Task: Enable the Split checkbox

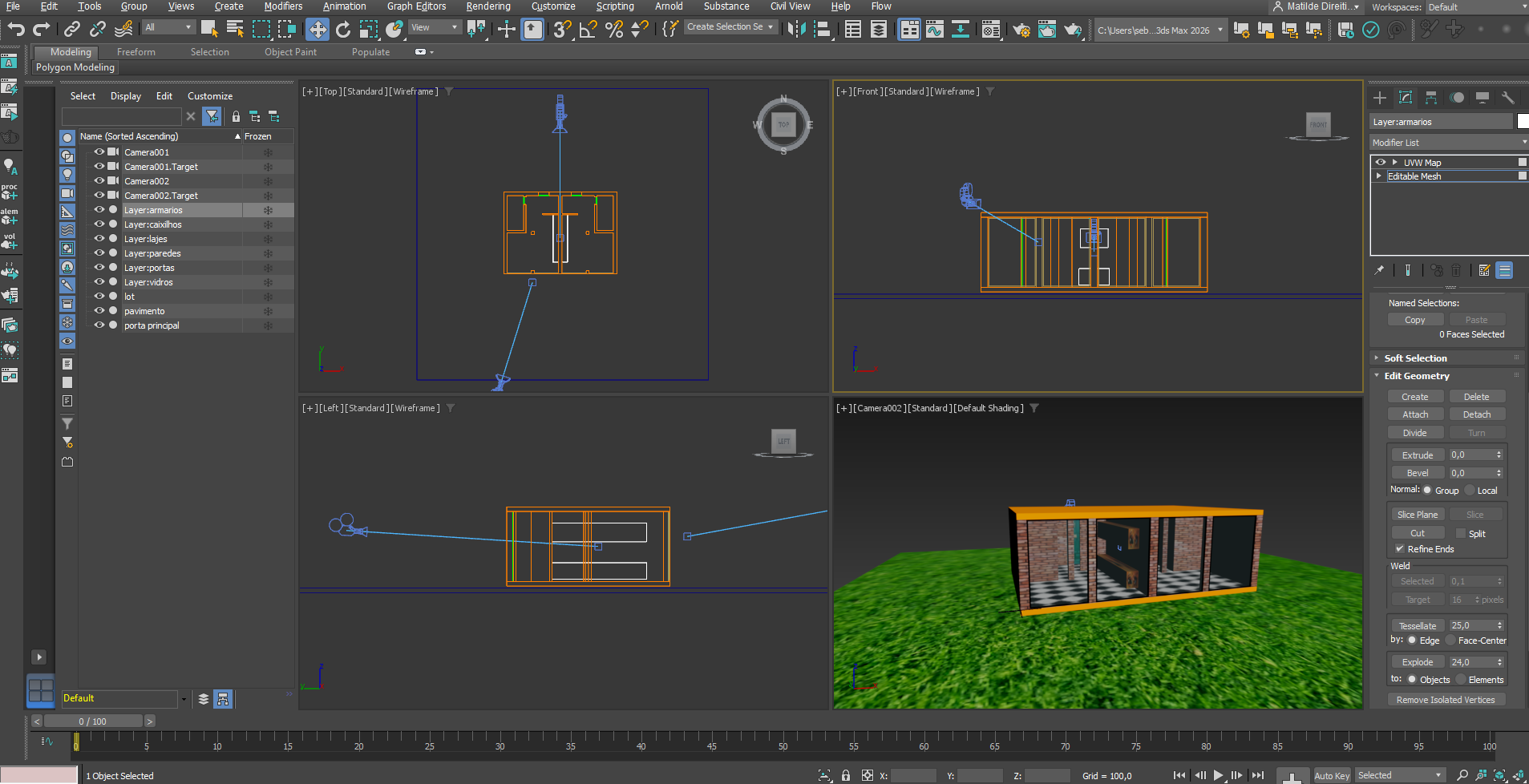Action: (x=1460, y=534)
